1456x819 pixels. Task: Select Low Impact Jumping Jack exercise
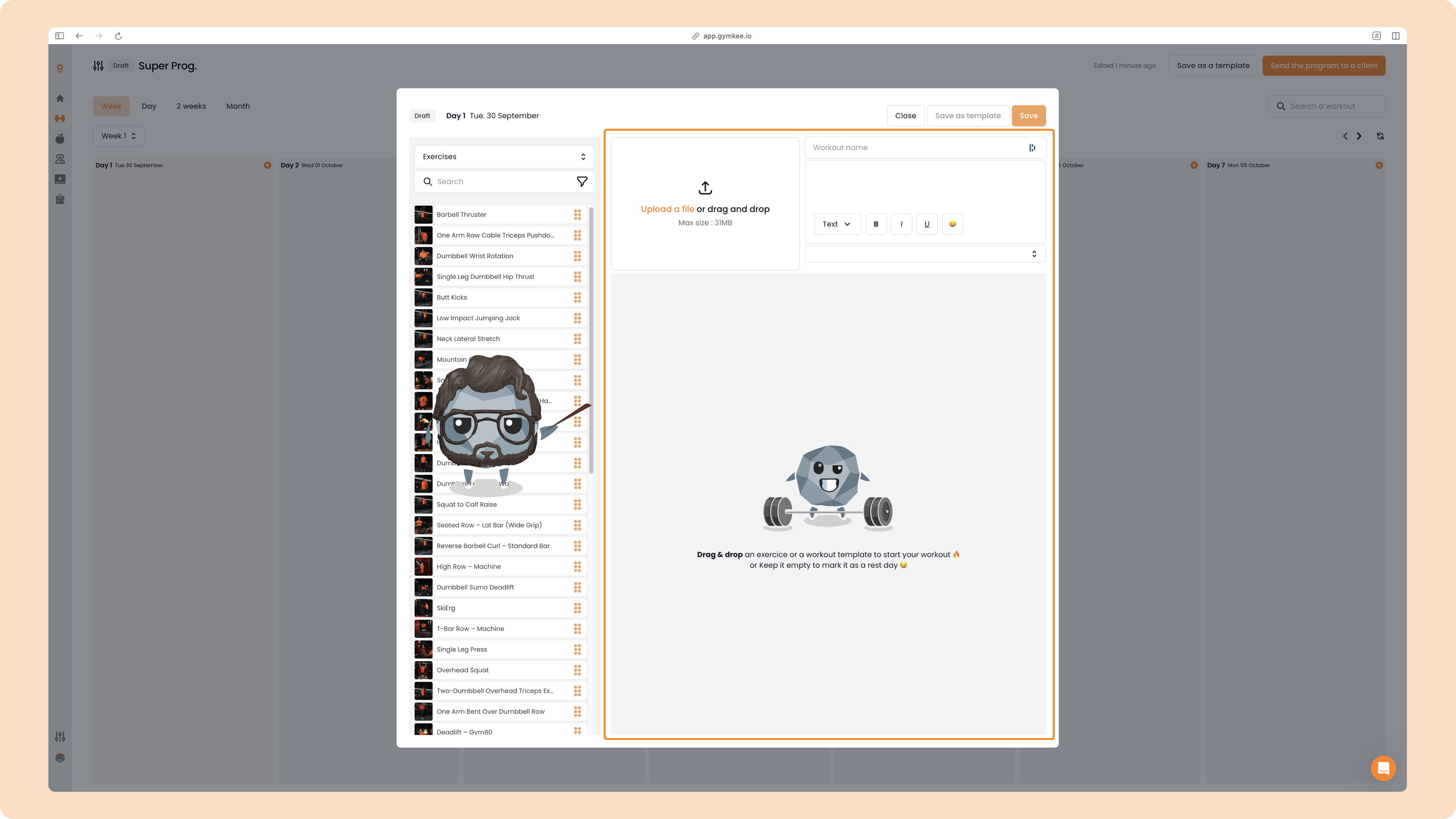point(500,318)
